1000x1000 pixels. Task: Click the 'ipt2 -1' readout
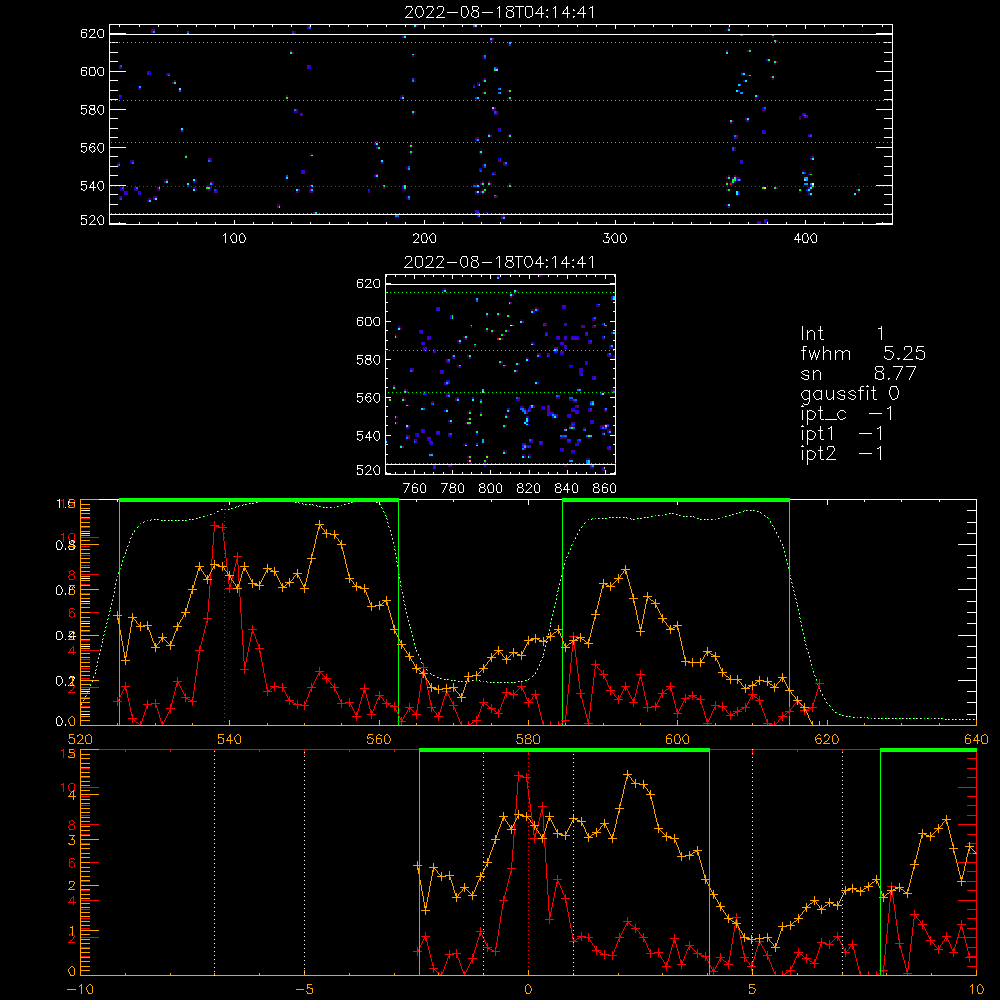tap(842, 453)
